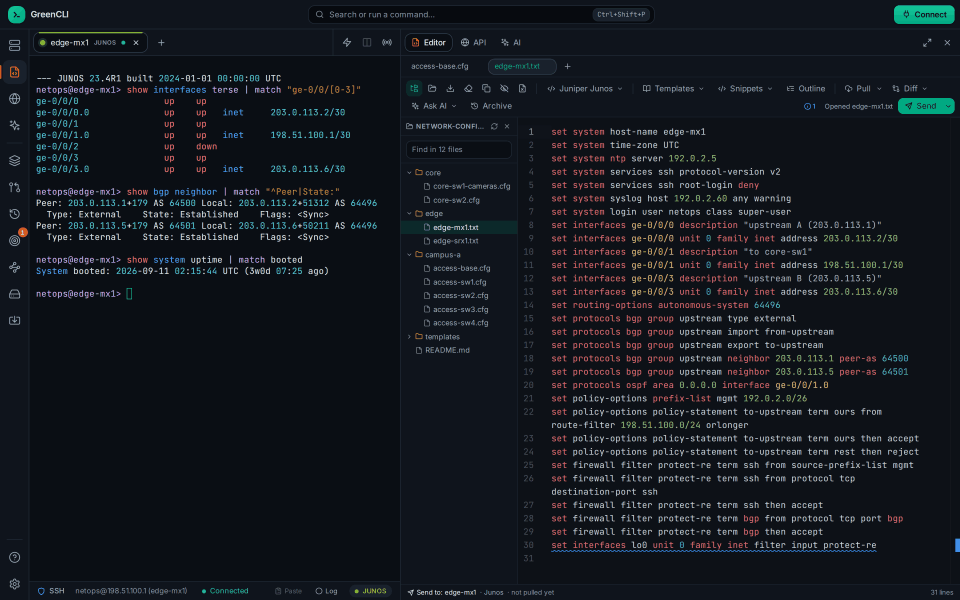Open the Juniper Junos language dropdown
The height and width of the screenshot is (600, 960).
(x=585, y=88)
